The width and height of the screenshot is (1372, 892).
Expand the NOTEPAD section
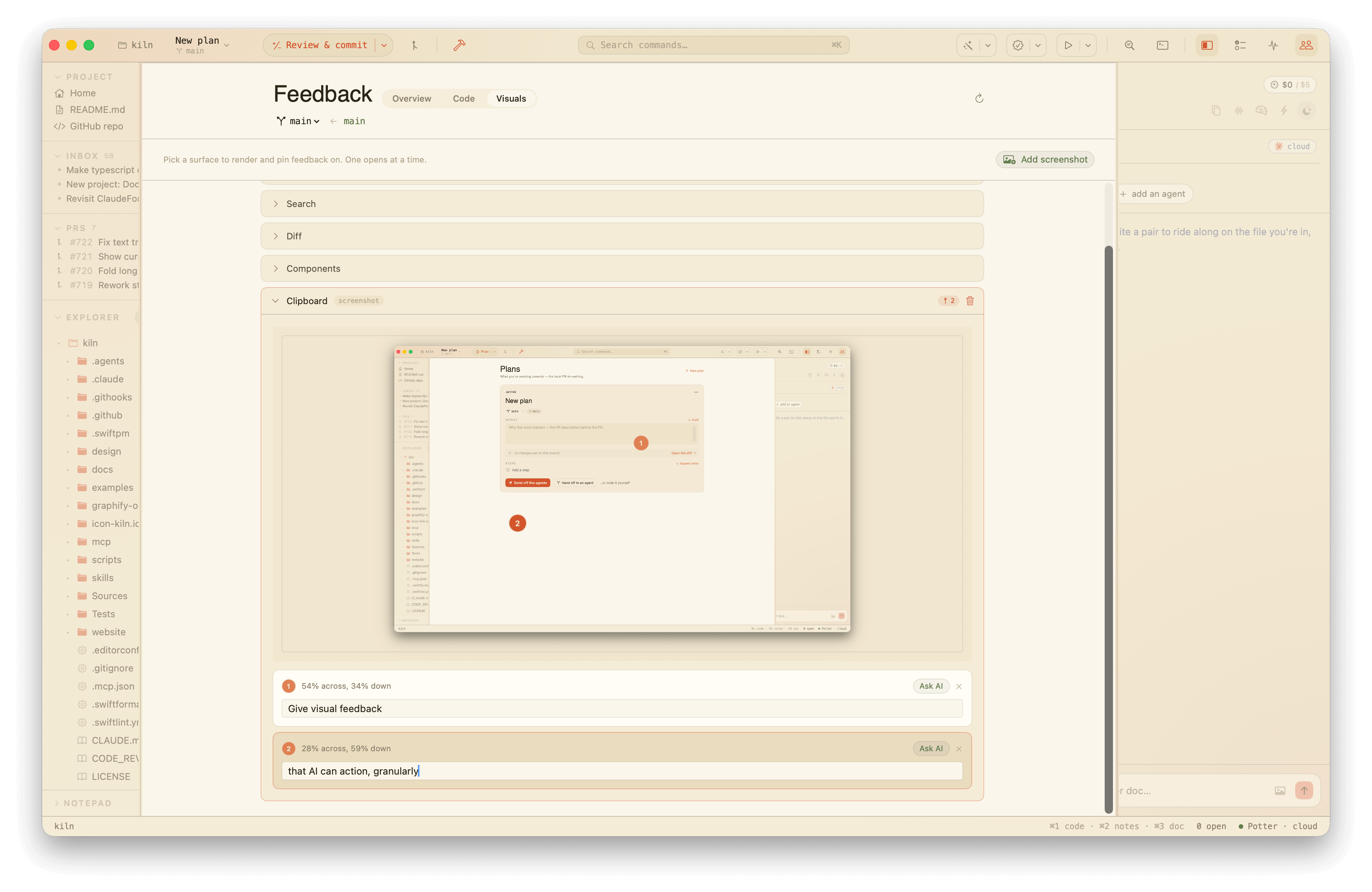tap(82, 803)
